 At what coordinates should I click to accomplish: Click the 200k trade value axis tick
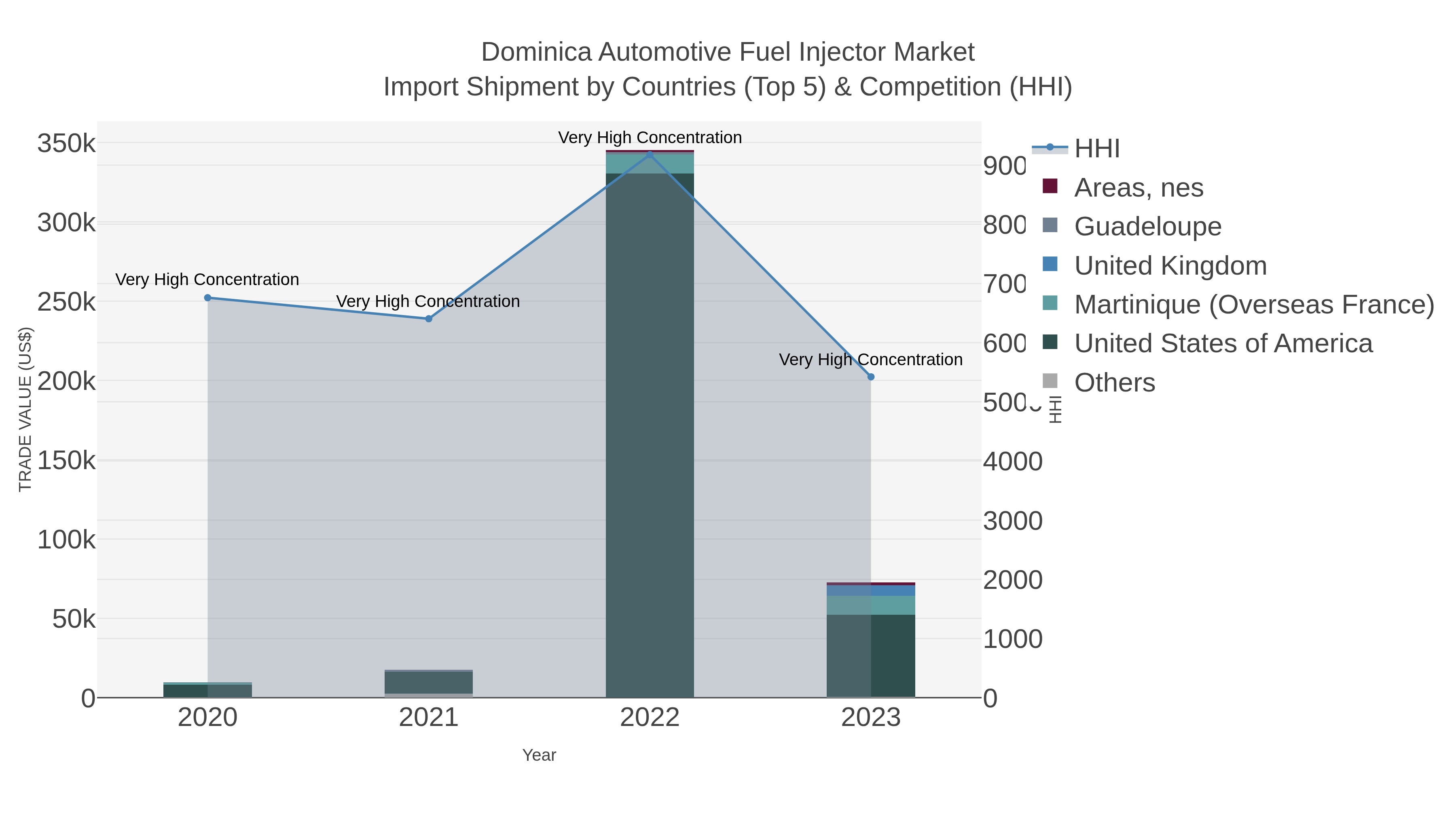point(67,381)
